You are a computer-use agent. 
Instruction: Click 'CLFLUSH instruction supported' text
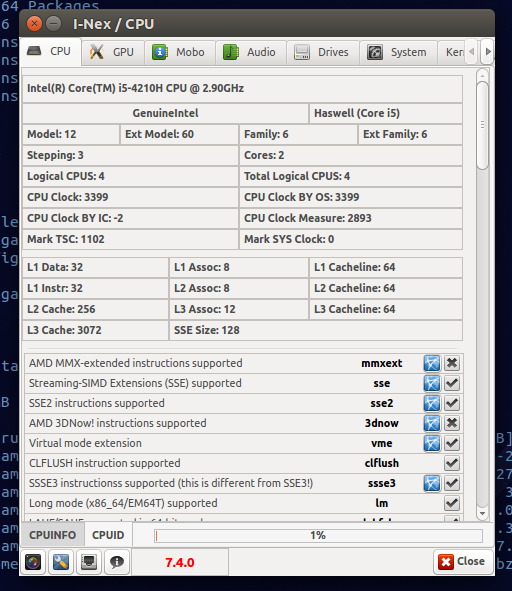coord(105,463)
